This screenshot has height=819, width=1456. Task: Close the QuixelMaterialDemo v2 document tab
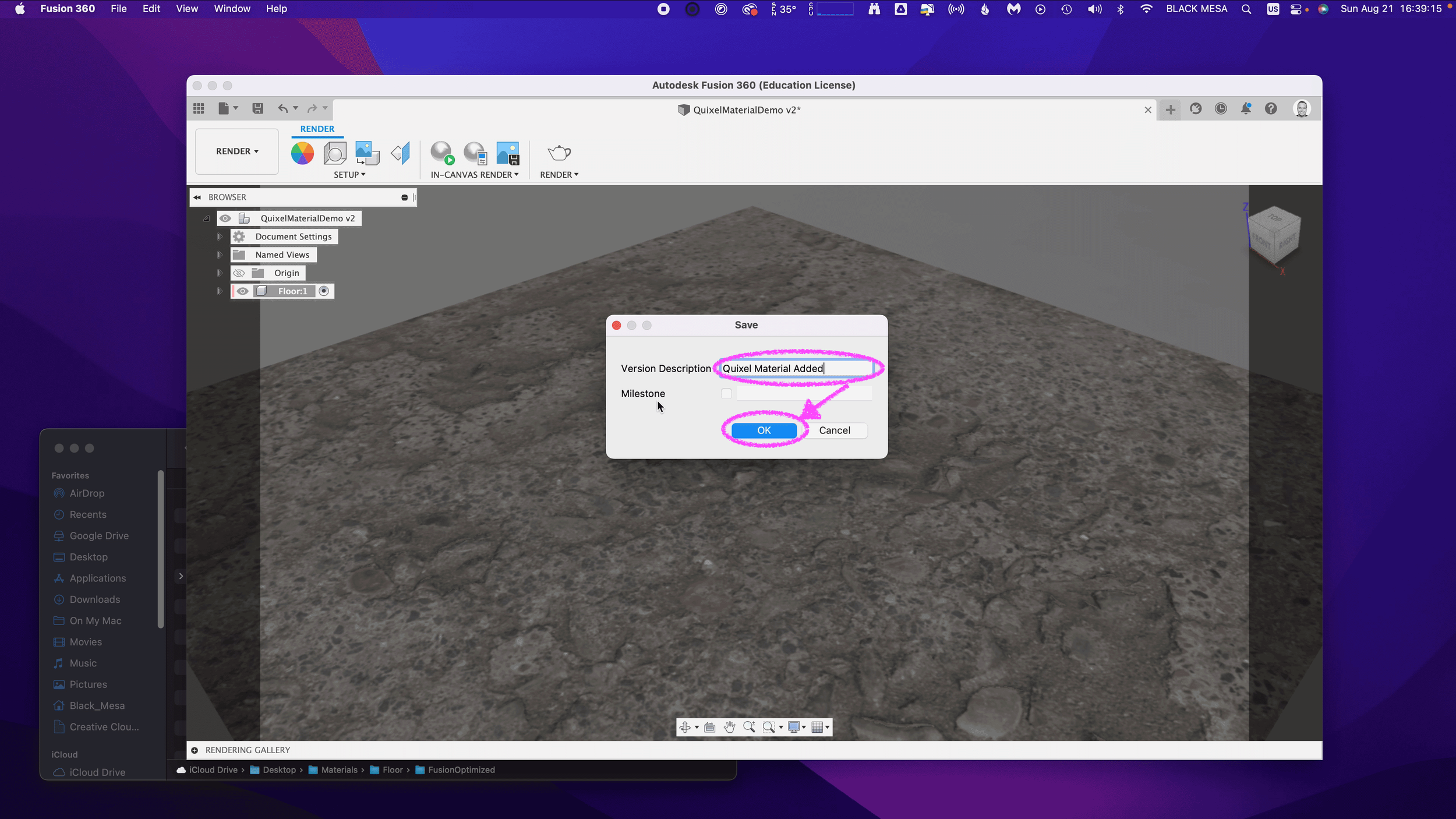click(x=1148, y=110)
